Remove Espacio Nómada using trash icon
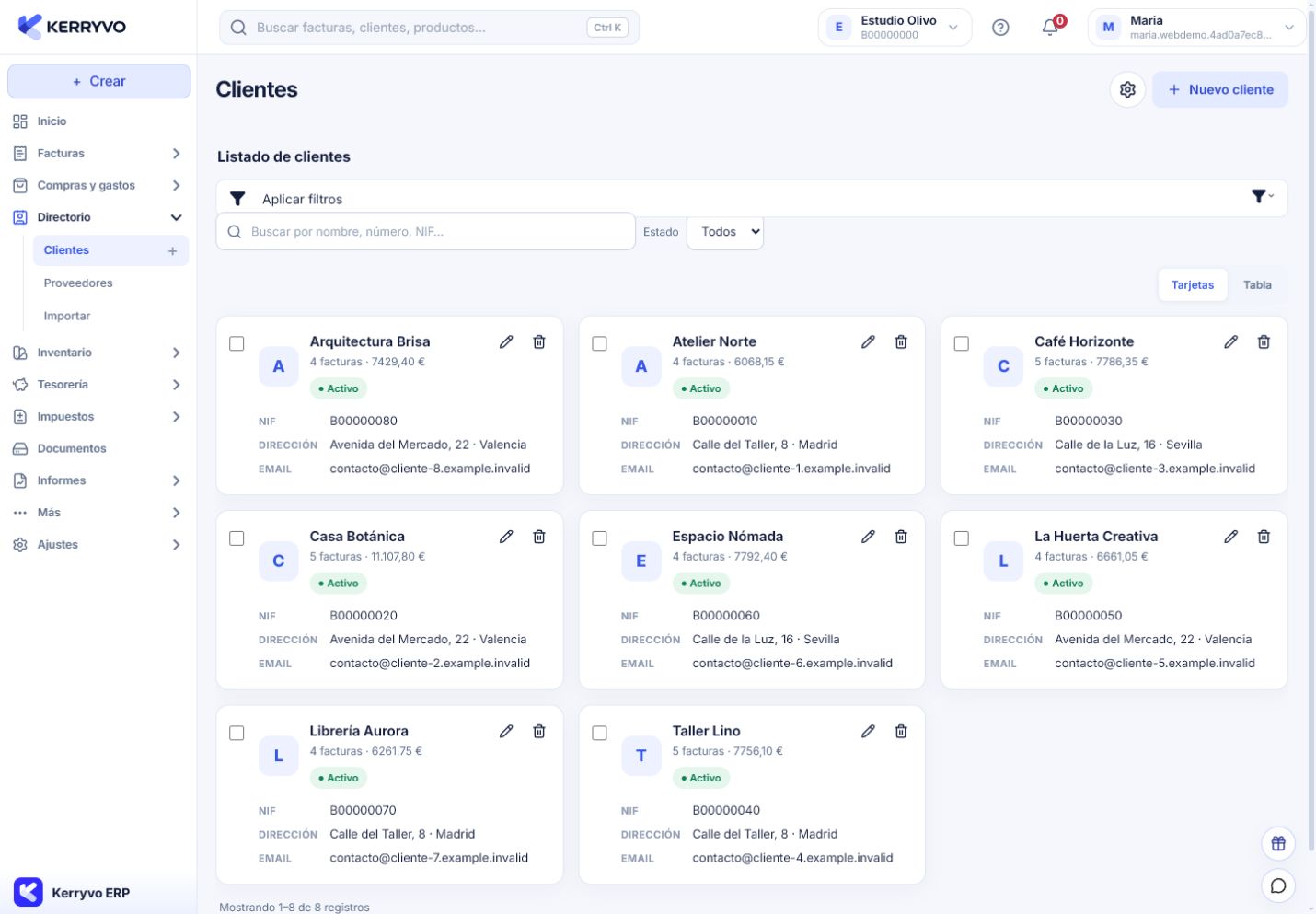Screen dimensions: 1316x914 pyautogui.click(x=901, y=537)
